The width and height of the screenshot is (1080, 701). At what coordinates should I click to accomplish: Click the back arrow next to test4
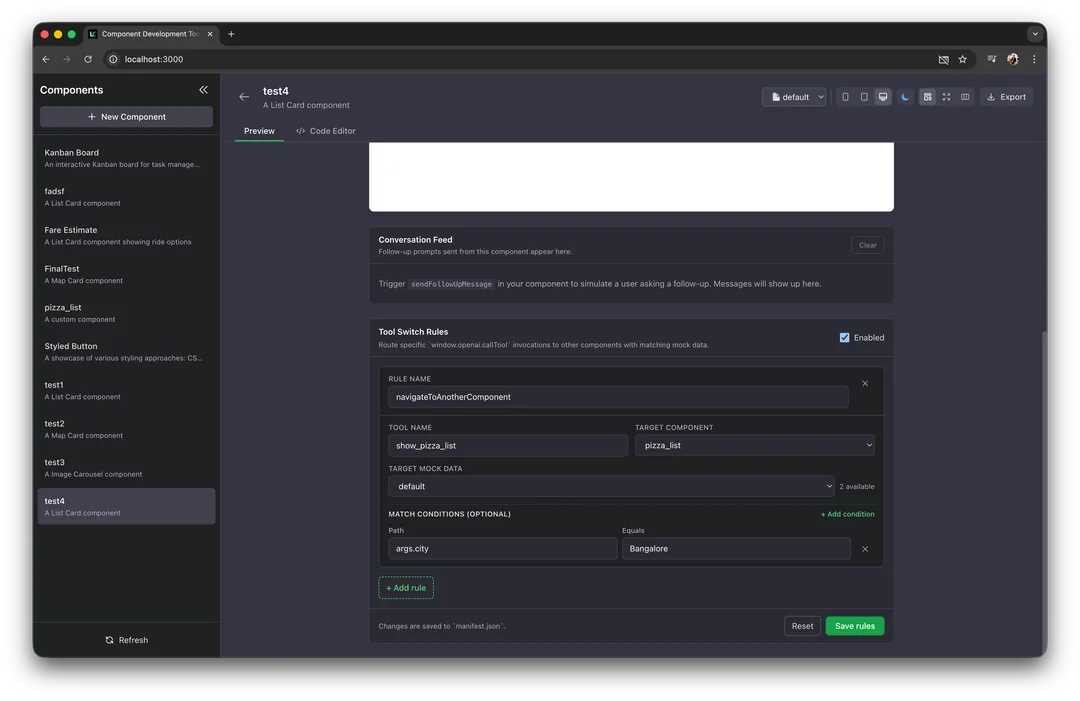pyautogui.click(x=244, y=96)
